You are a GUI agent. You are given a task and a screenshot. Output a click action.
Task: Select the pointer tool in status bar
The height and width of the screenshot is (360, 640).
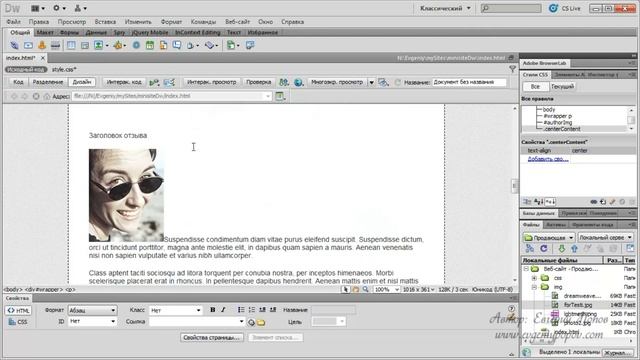click(346, 289)
